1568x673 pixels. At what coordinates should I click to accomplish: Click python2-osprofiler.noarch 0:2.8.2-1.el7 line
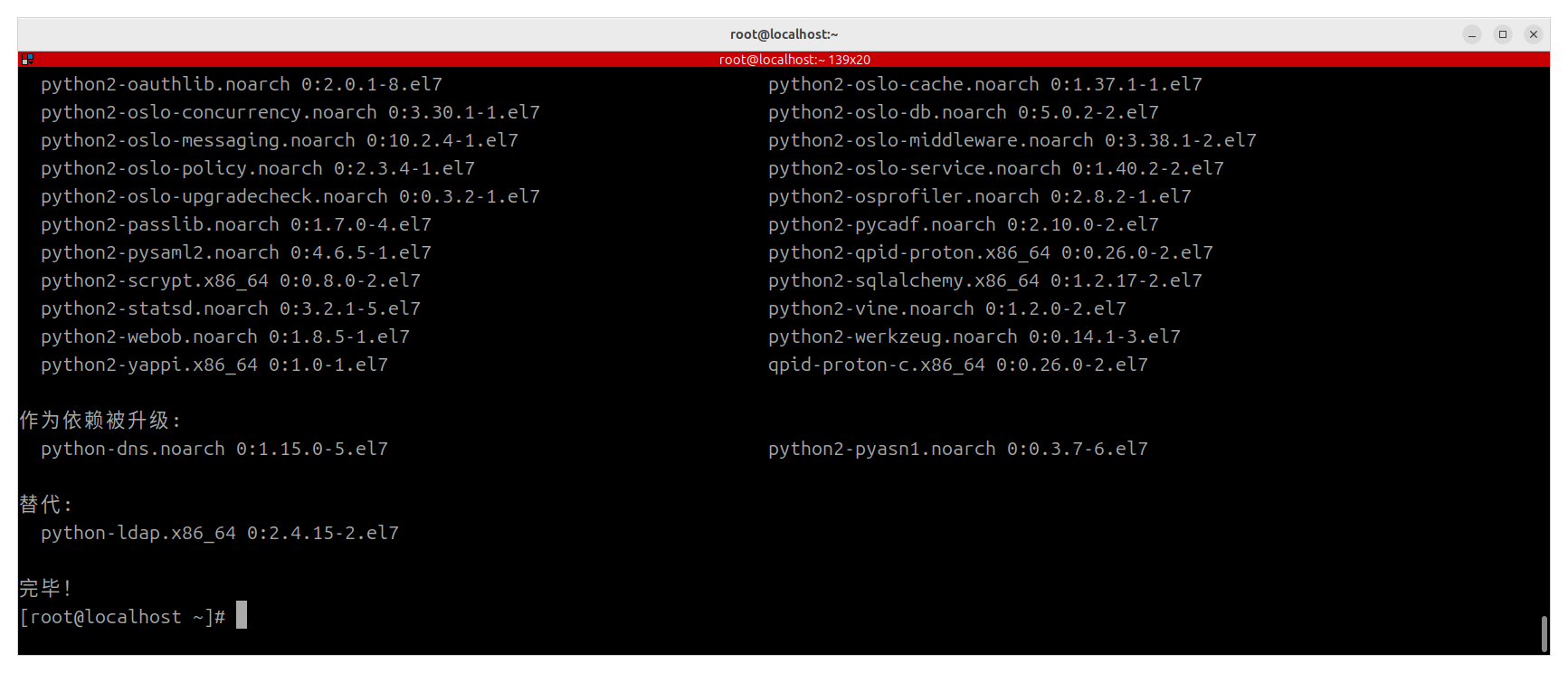980,196
